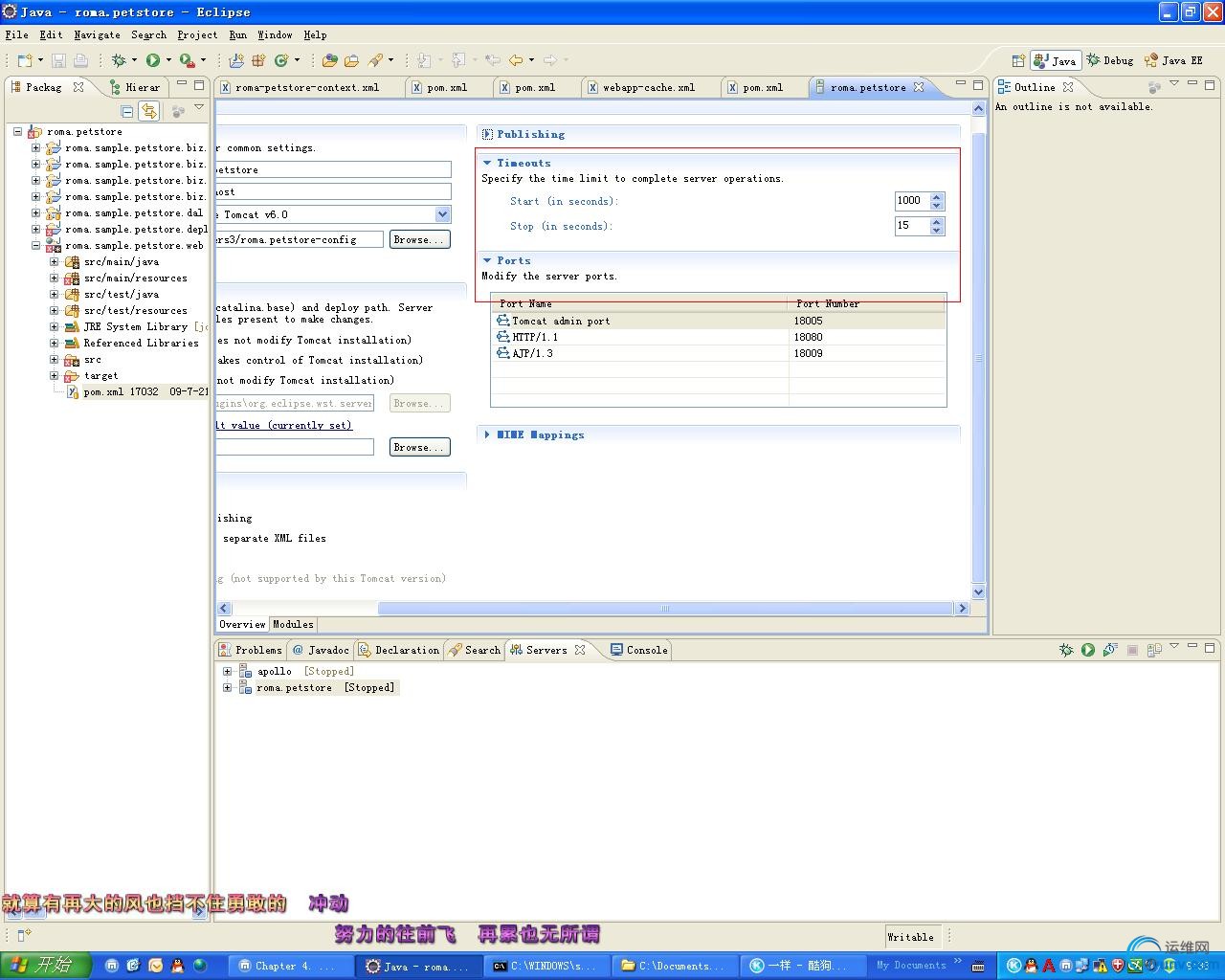Expand the roma.petstore server node
This screenshot has height=980, width=1225.
click(x=227, y=687)
